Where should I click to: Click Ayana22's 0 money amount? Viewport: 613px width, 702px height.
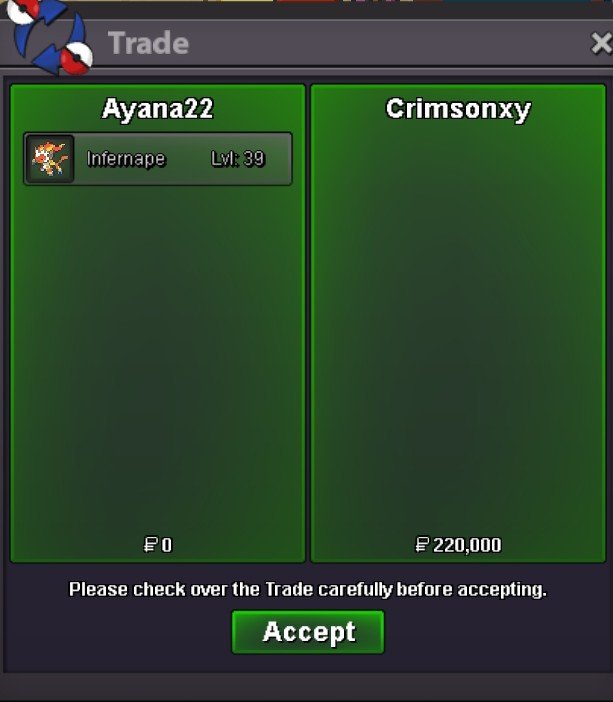167,545
